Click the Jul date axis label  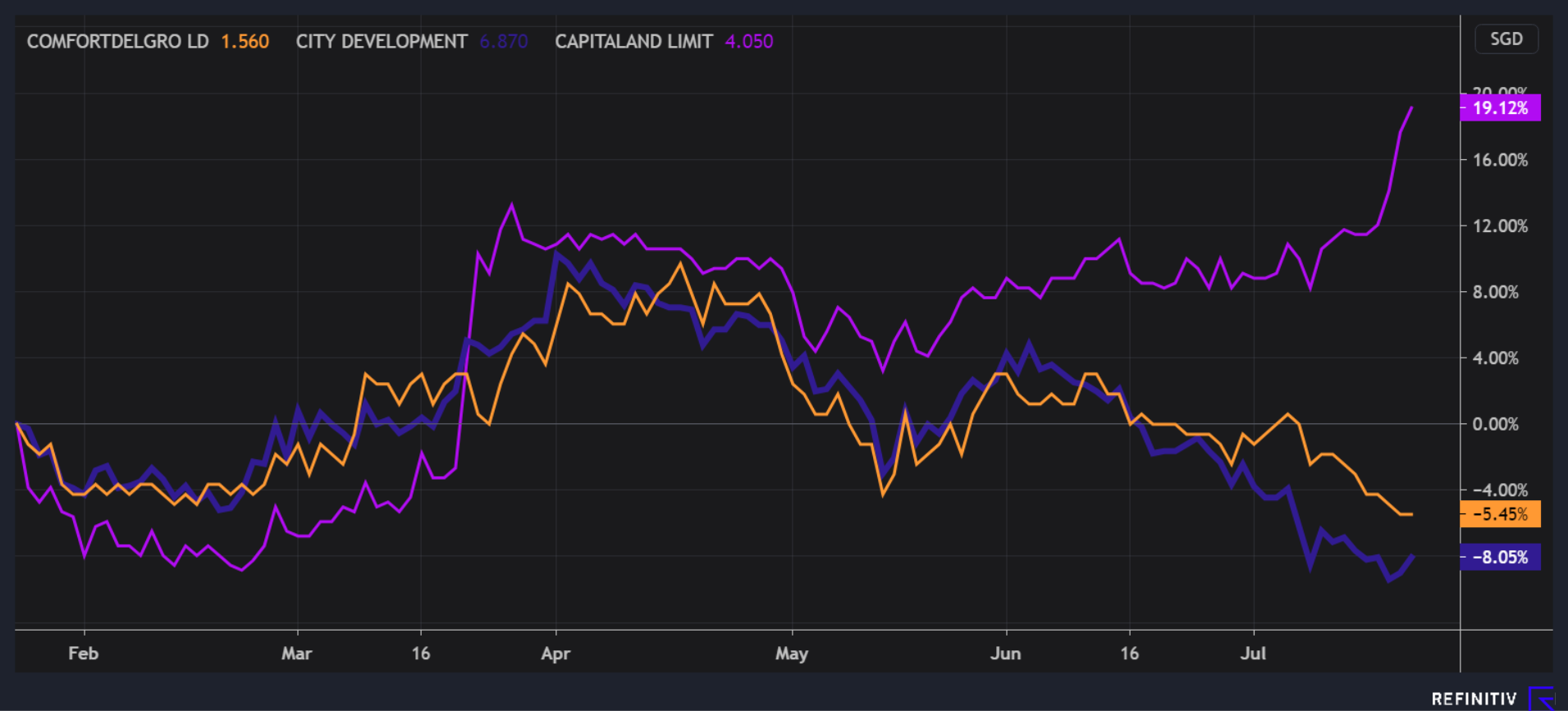point(1253,654)
